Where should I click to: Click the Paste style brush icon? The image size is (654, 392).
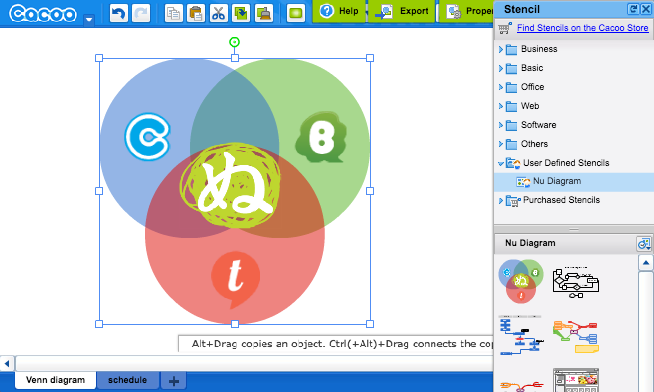pos(264,13)
